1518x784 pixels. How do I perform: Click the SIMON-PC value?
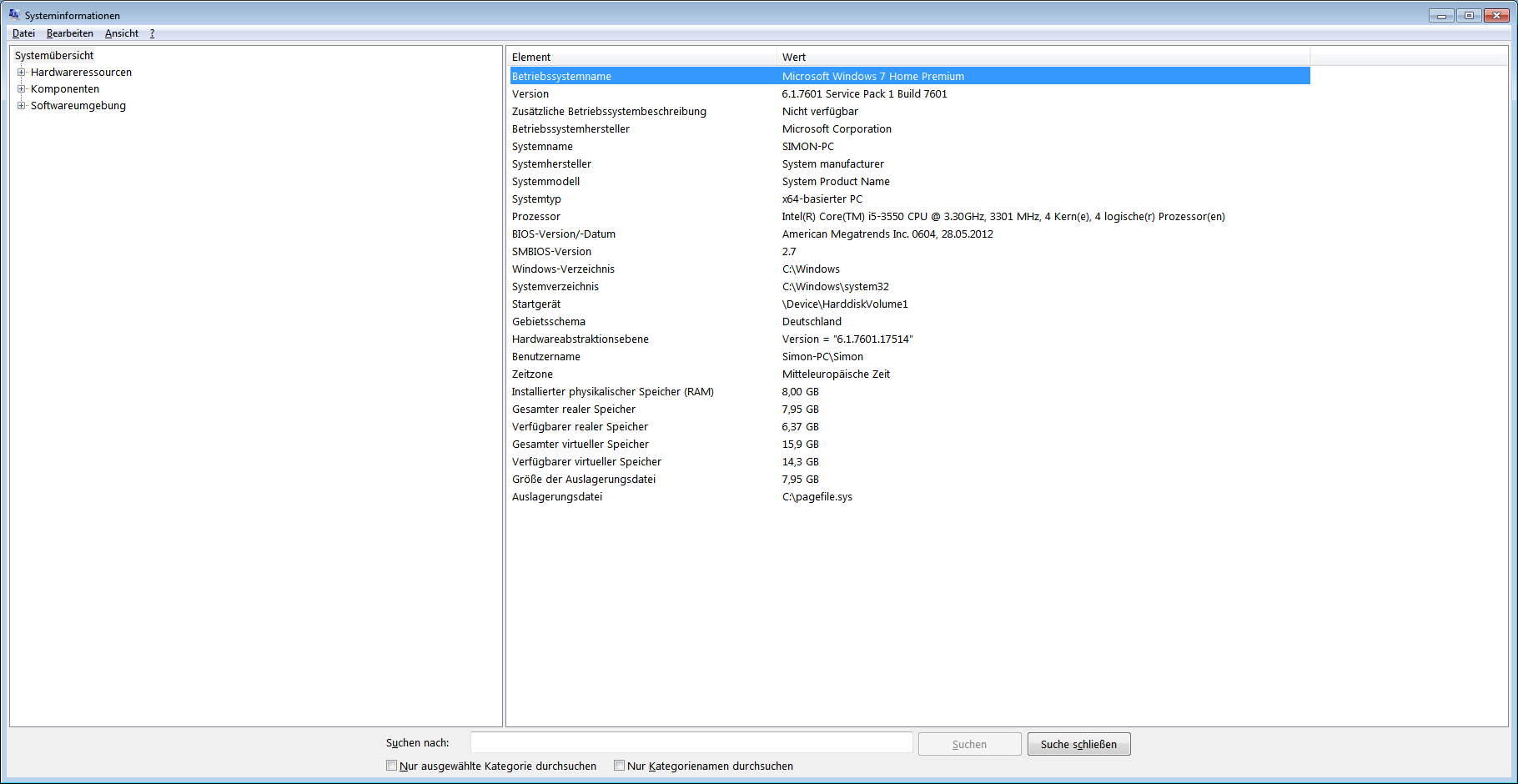click(808, 146)
